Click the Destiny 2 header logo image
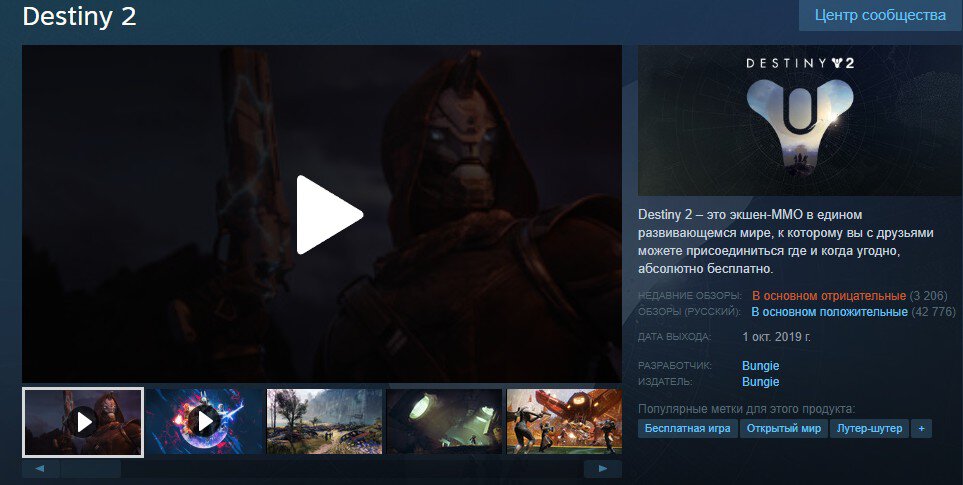 [x=800, y=111]
